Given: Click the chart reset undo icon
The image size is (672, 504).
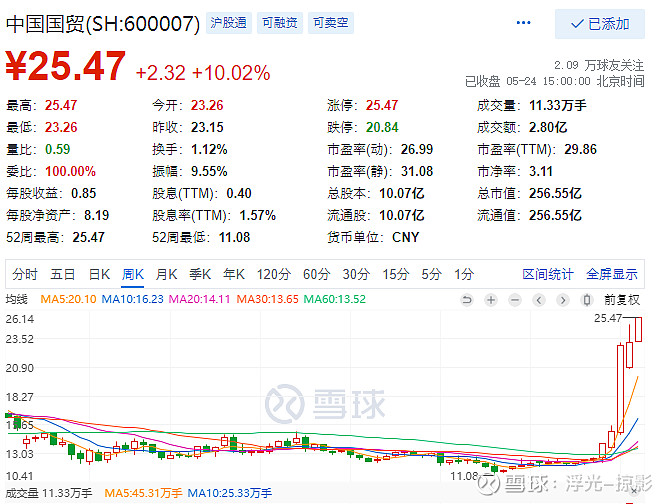Looking at the screenshot, I should point(467,300).
